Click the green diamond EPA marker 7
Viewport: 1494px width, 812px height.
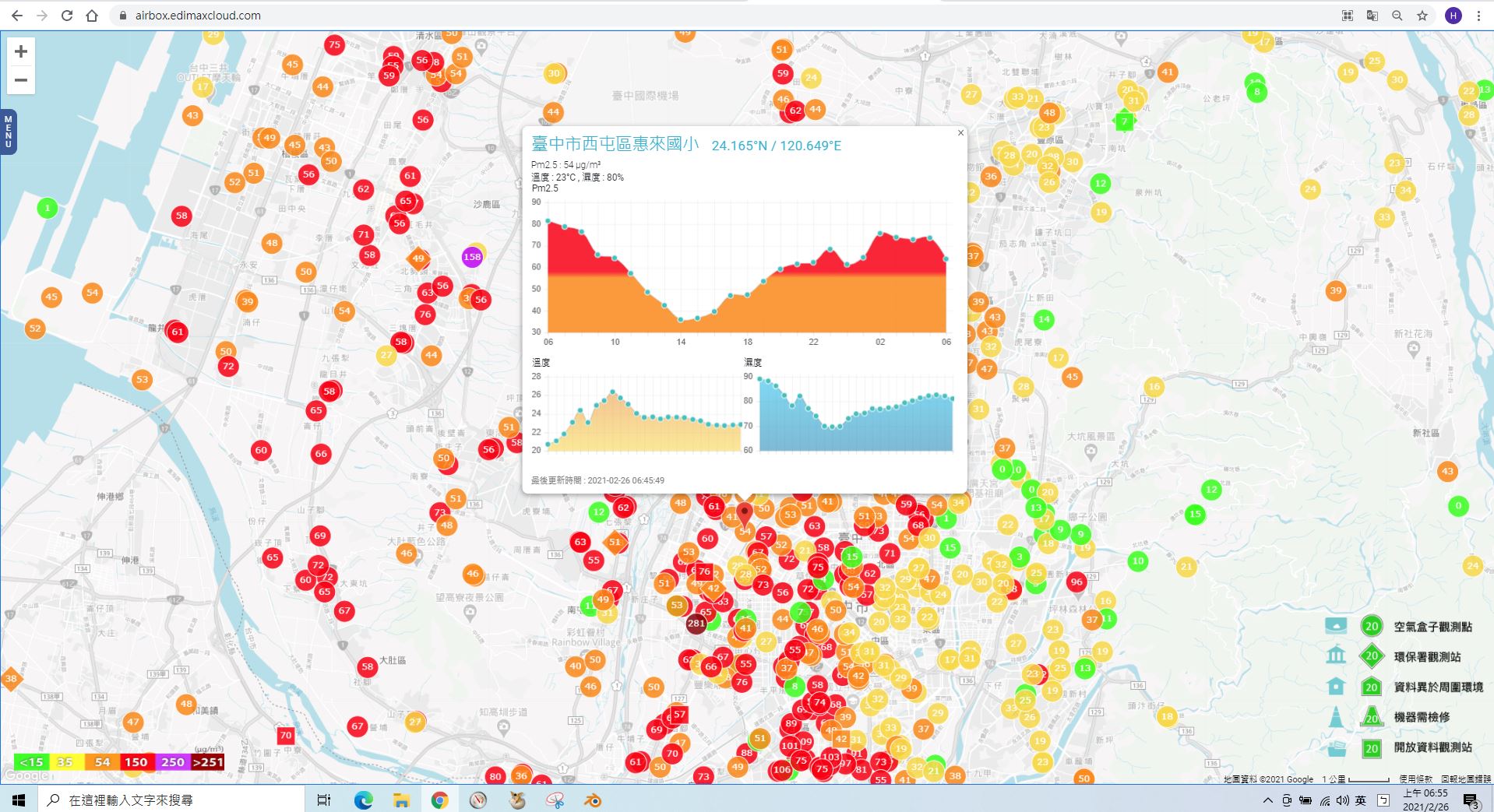(x=1124, y=121)
